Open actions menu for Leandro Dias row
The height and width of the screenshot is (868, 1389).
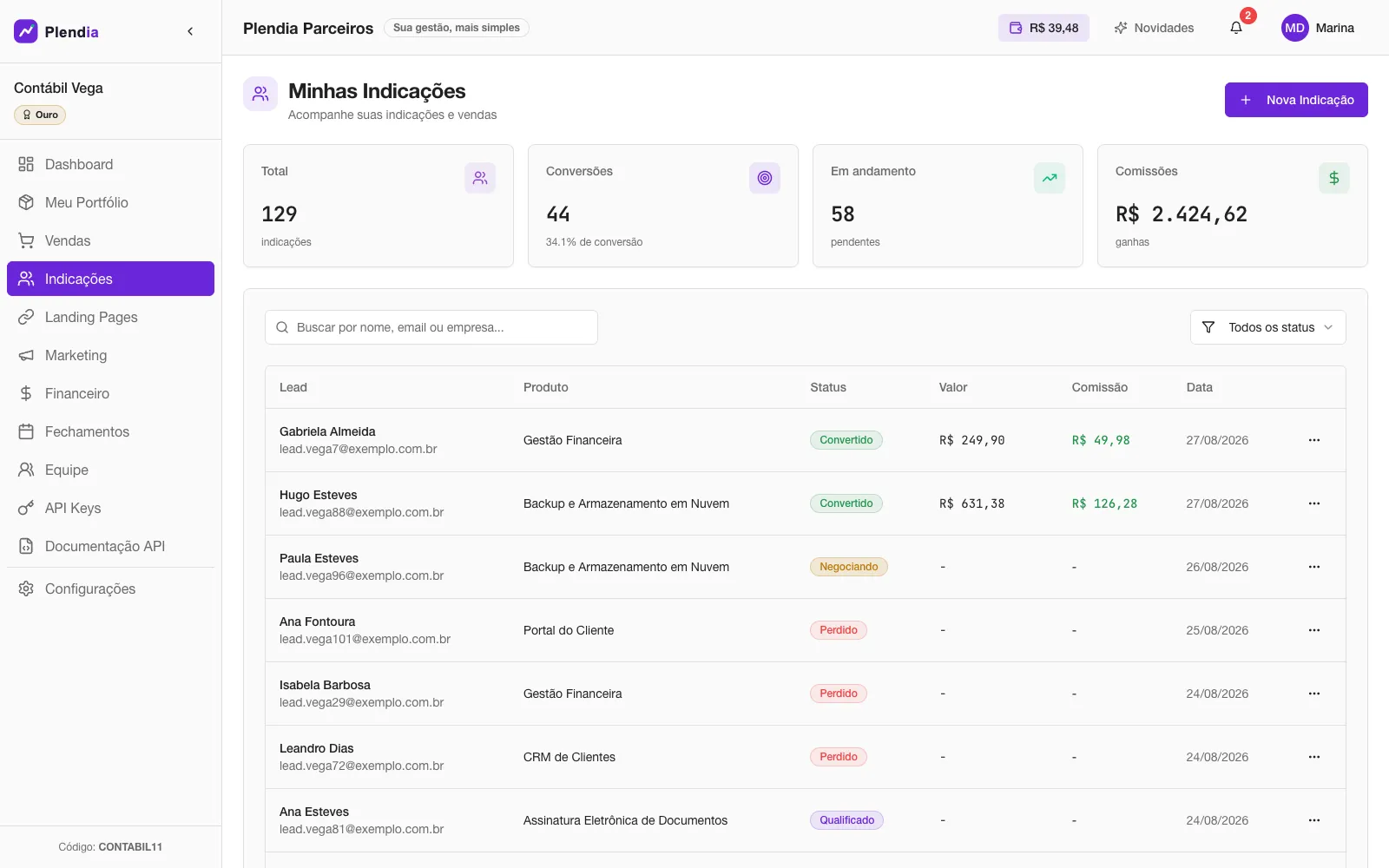[x=1314, y=757]
